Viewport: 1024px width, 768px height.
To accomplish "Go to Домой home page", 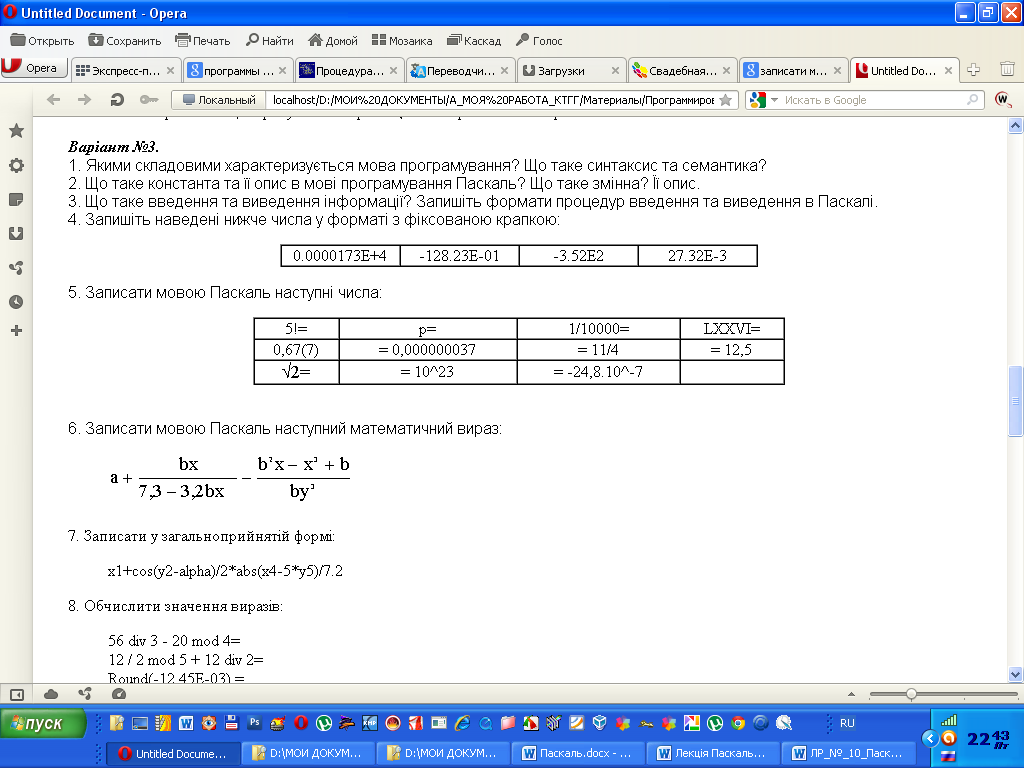I will click(333, 40).
